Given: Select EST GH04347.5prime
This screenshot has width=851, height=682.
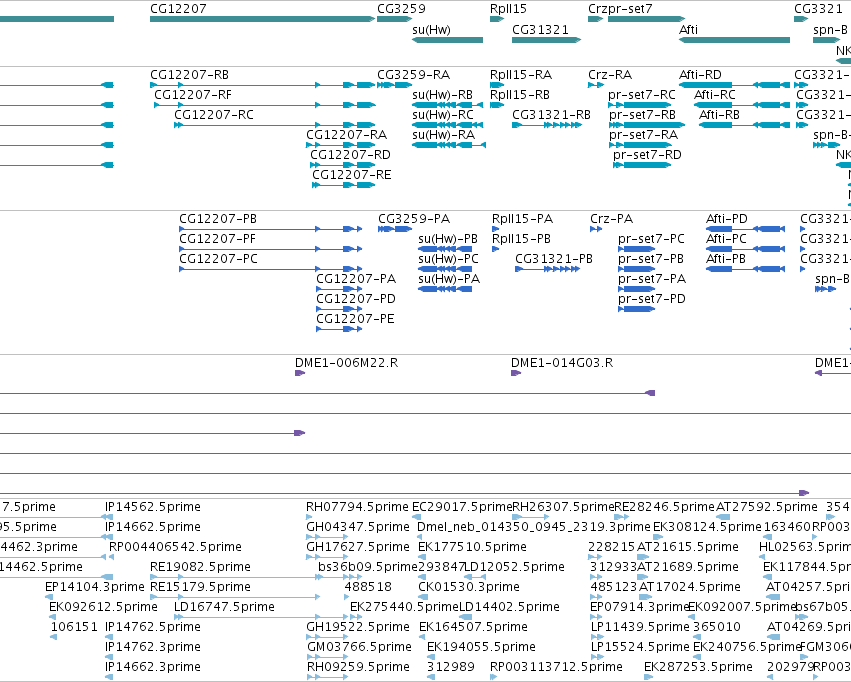Looking at the screenshot, I should click(x=327, y=538).
